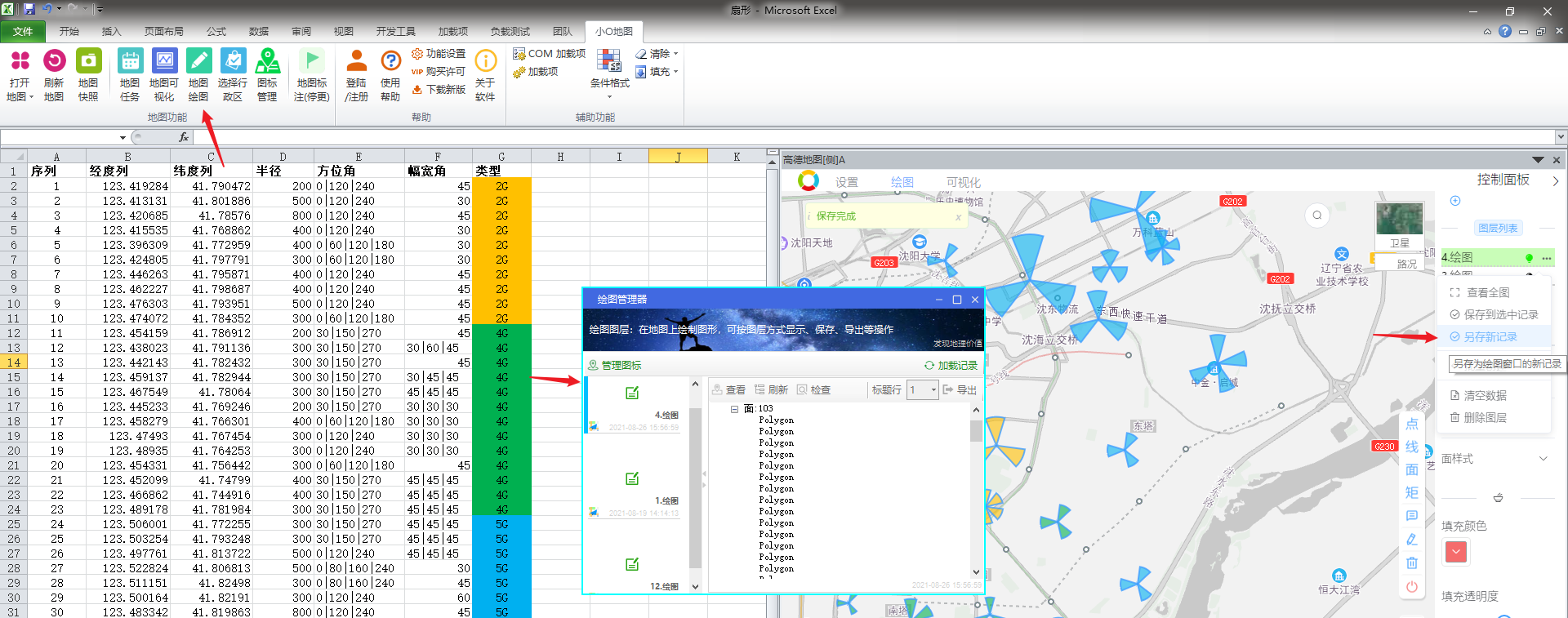Click 检查 in 绘图管理器 toolbar
Screen dimensions: 1568x618
[x=813, y=390]
